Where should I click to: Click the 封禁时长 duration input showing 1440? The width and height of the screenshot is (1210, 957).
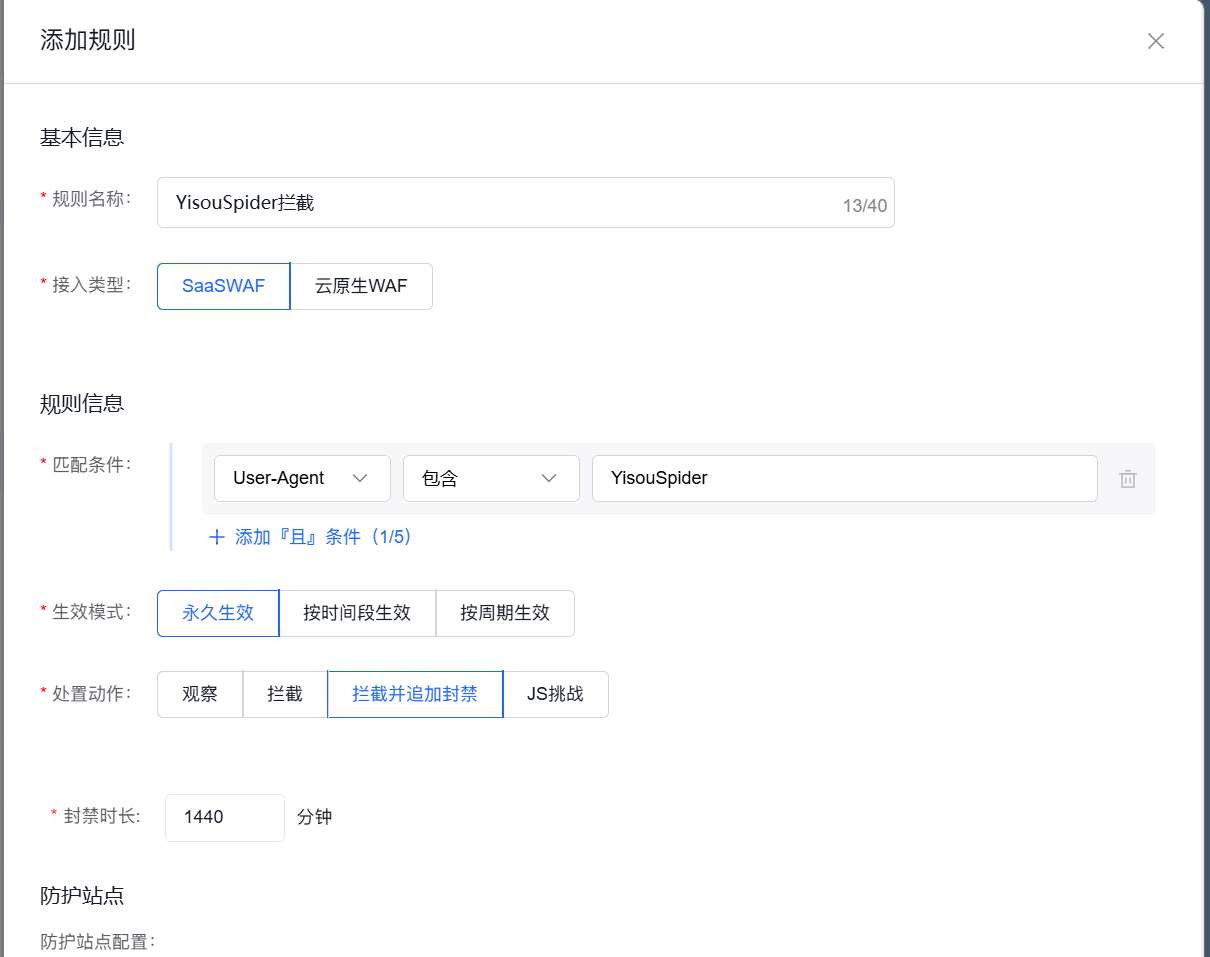click(224, 817)
